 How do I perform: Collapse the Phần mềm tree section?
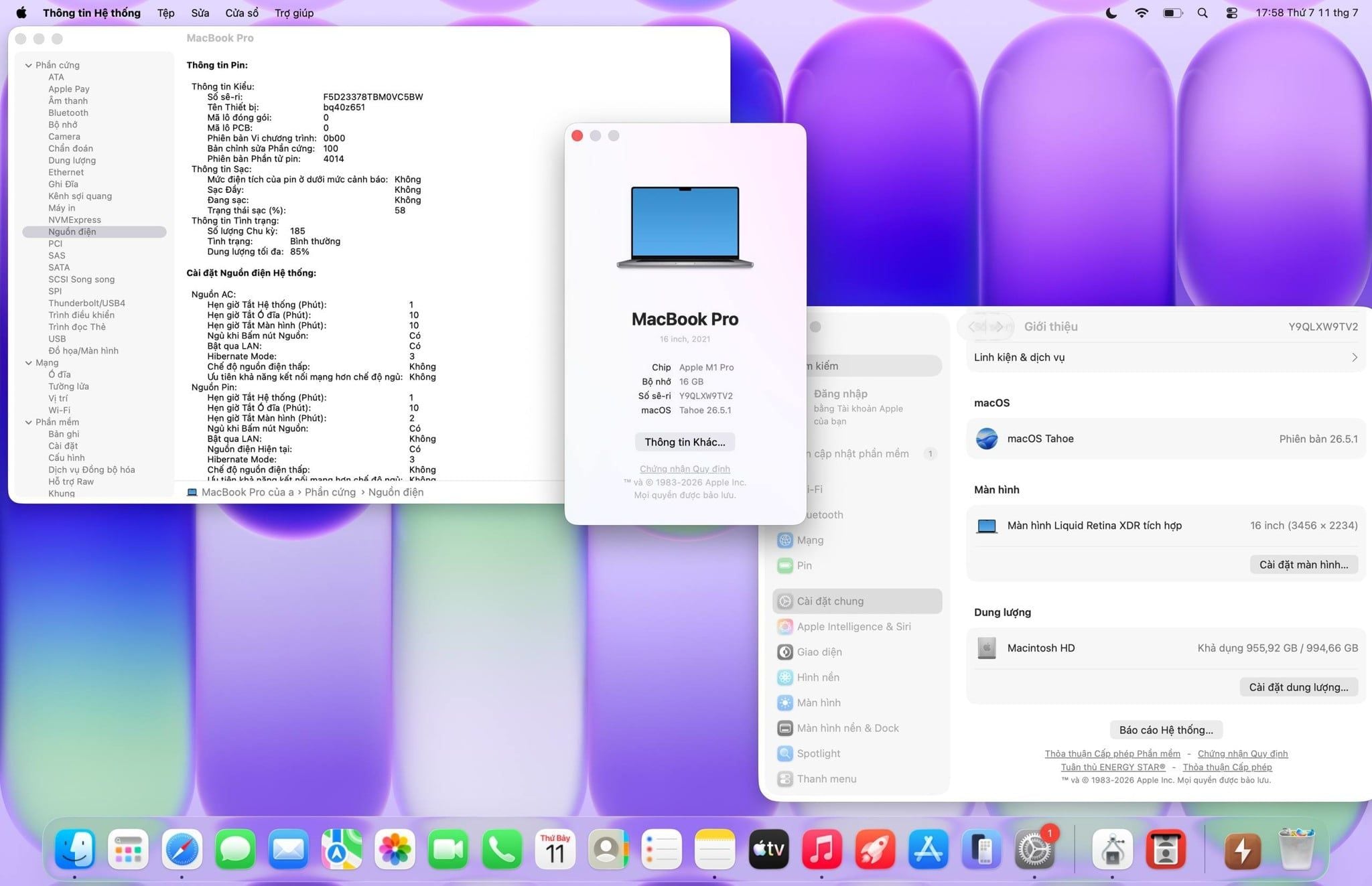[29, 422]
